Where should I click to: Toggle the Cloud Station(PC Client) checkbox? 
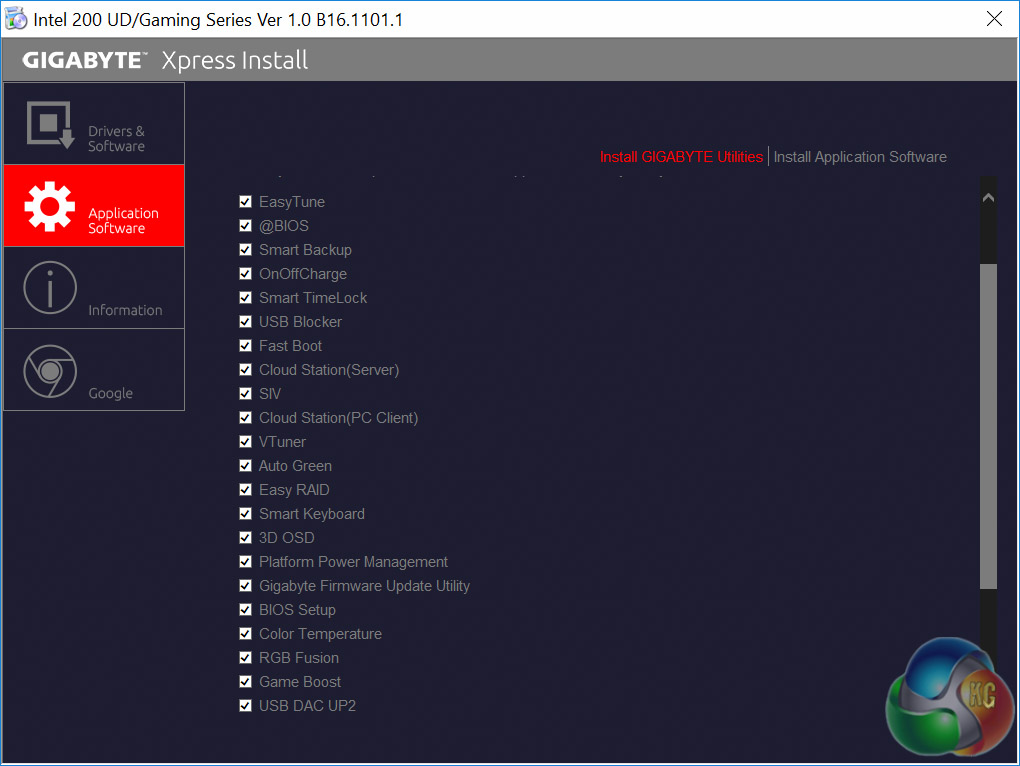click(x=245, y=417)
